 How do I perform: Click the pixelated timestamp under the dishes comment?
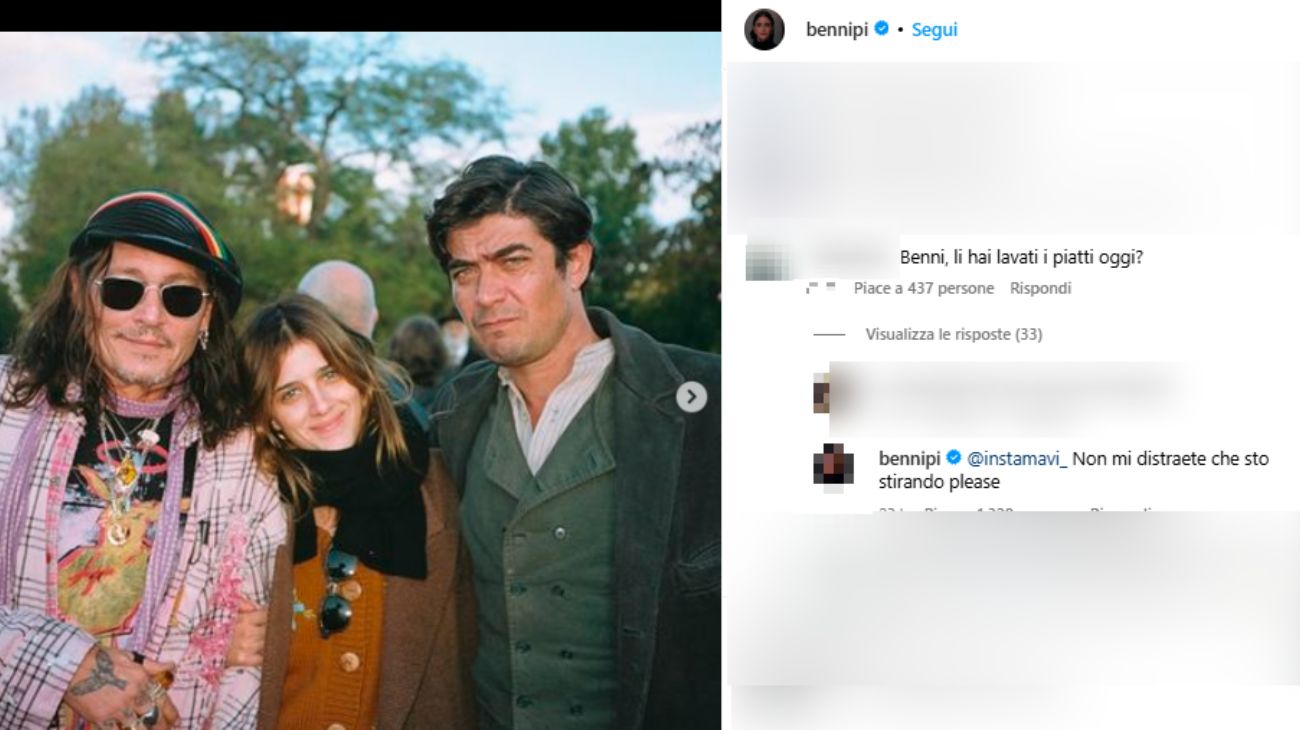tap(820, 288)
